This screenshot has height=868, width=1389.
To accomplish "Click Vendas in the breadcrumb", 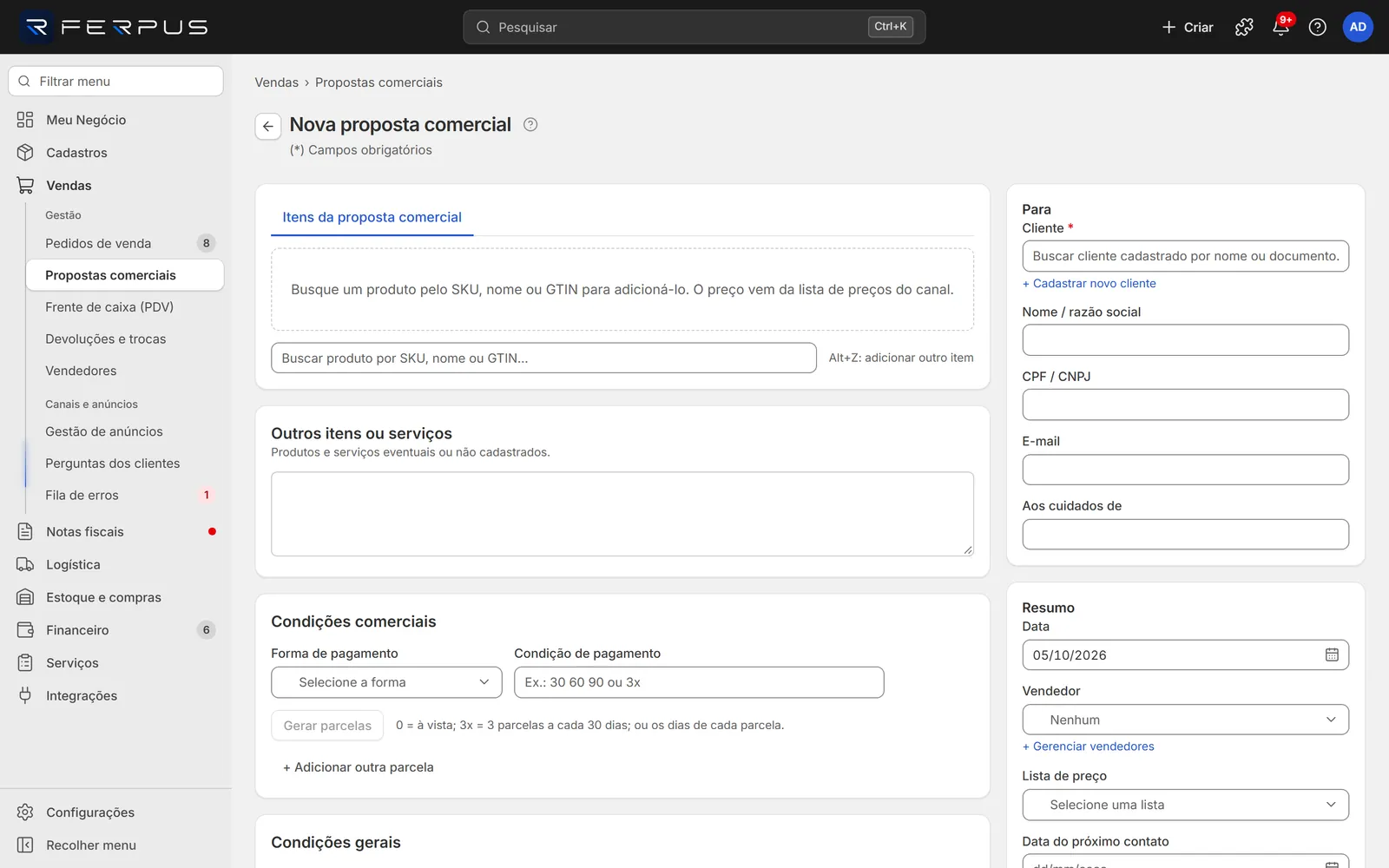I will point(276,82).
